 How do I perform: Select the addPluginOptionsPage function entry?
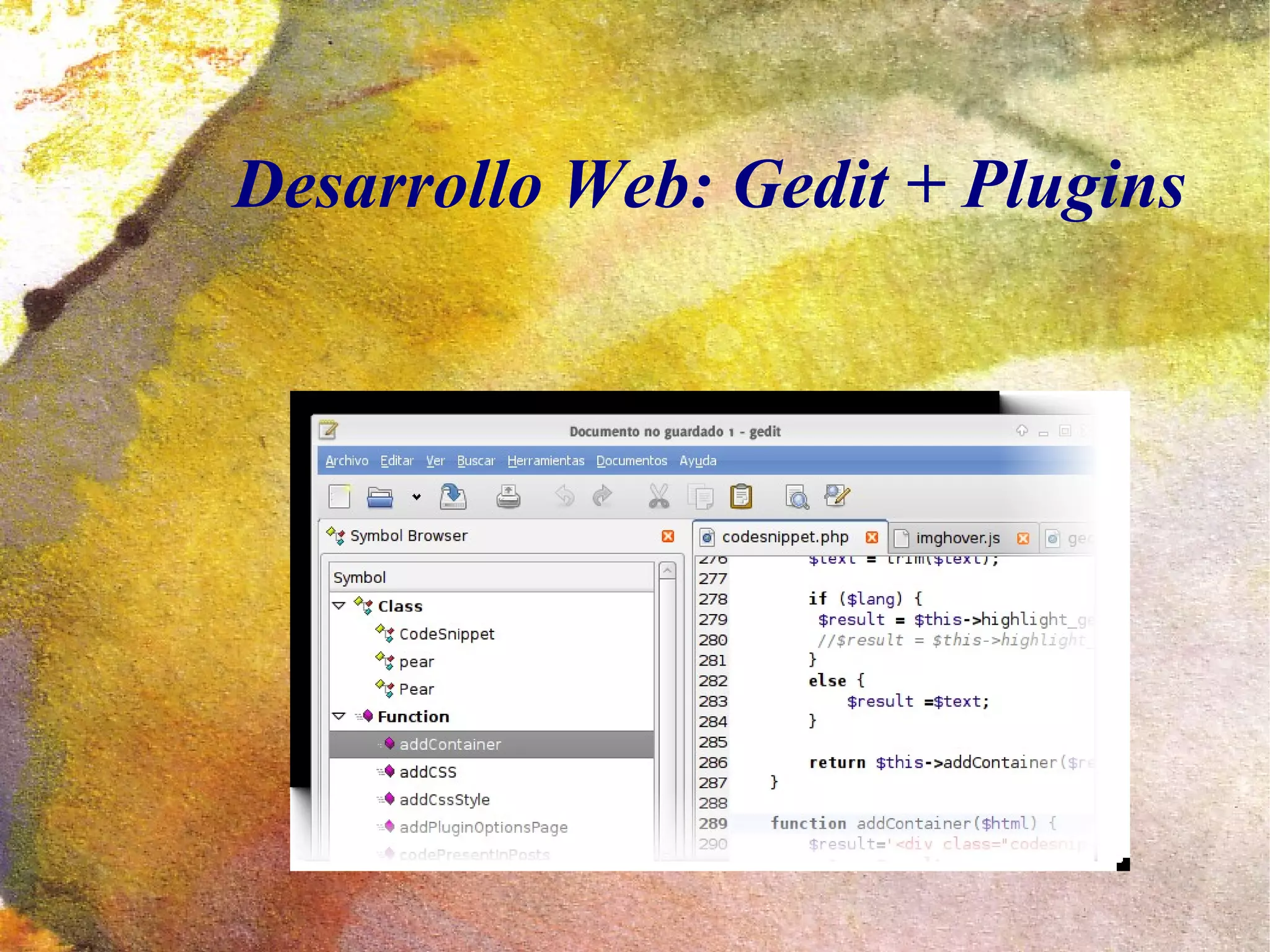pos(491,827)
